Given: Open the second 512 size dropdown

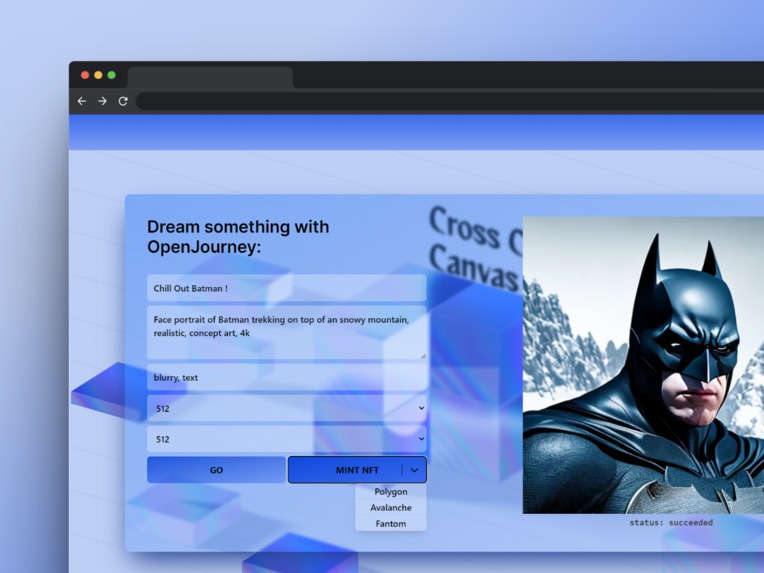Looking at the screenshot, I should pos(286,439).
